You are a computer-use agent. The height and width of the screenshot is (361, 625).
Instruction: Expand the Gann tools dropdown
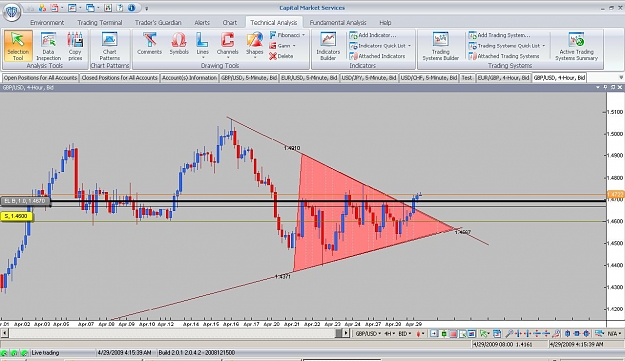(283, 46)
